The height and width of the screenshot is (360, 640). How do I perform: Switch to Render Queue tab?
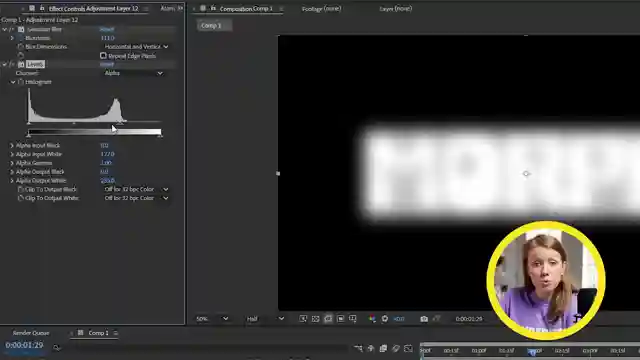(x=31, y=333)
